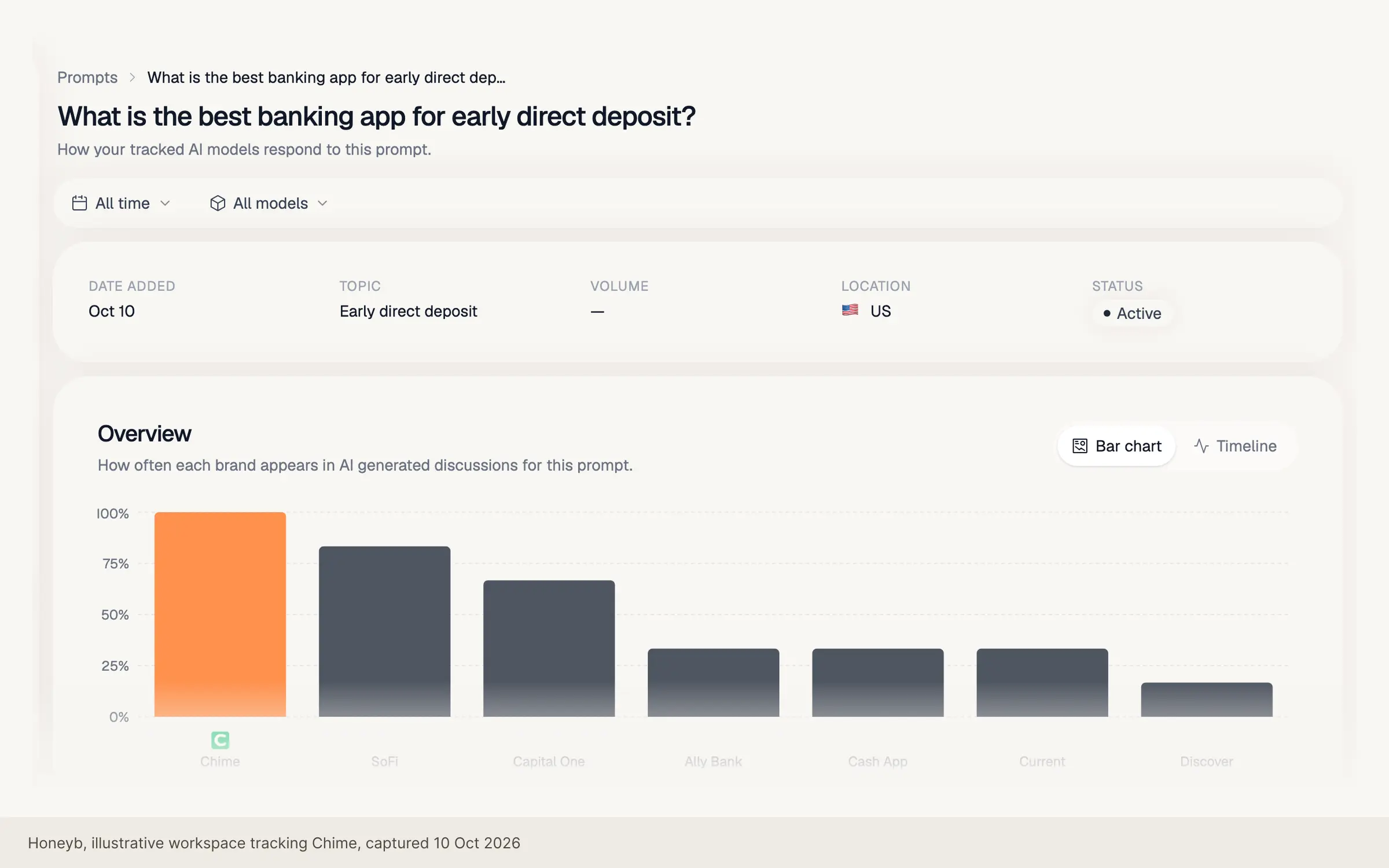Select the orange Chime bar in chart
1389x868 pixels.
220,615
